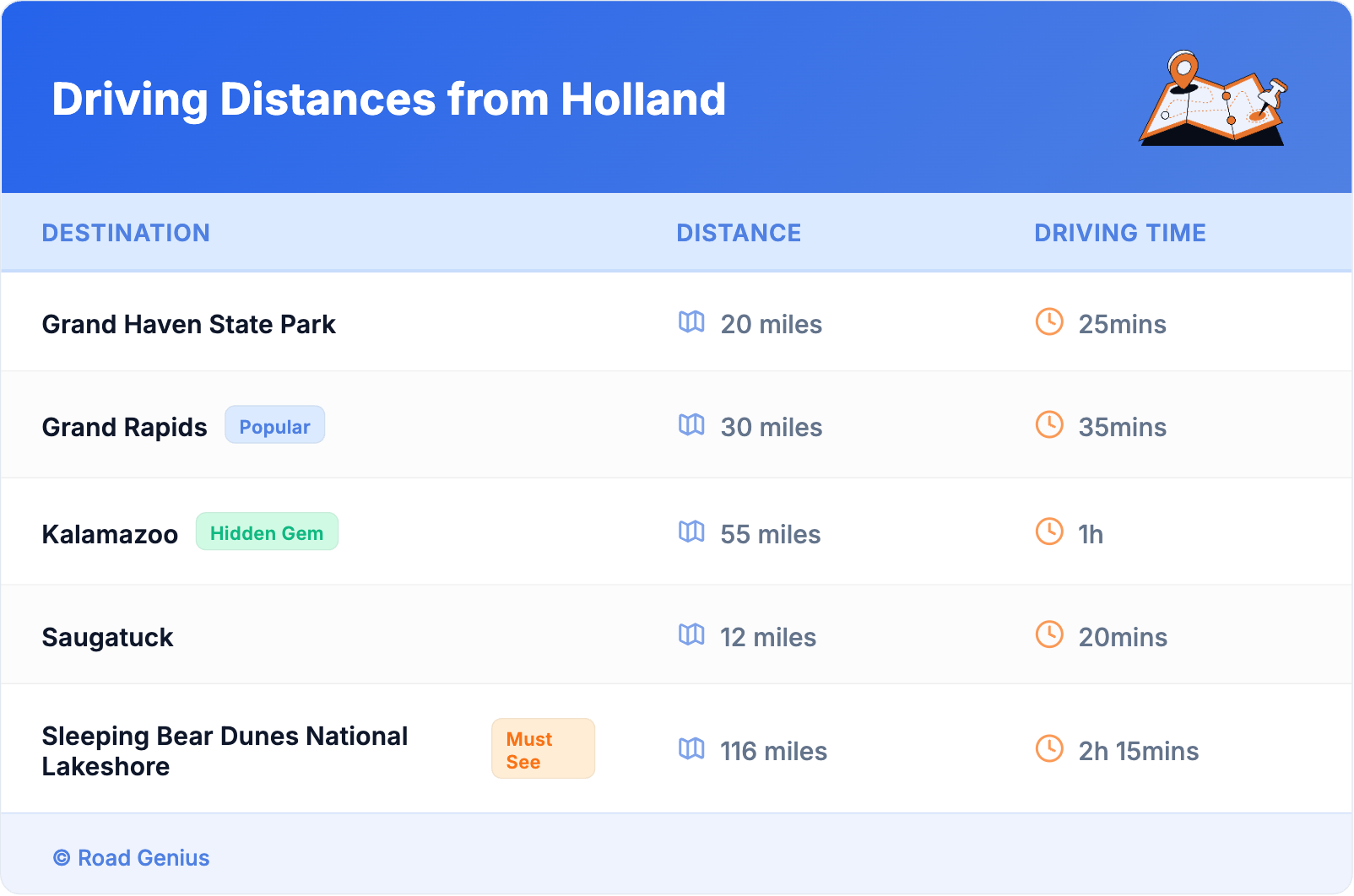Viewport: 1354px width, 896px height.
Task: Click the clock icon beside 1h
Action: (1049, 532)
